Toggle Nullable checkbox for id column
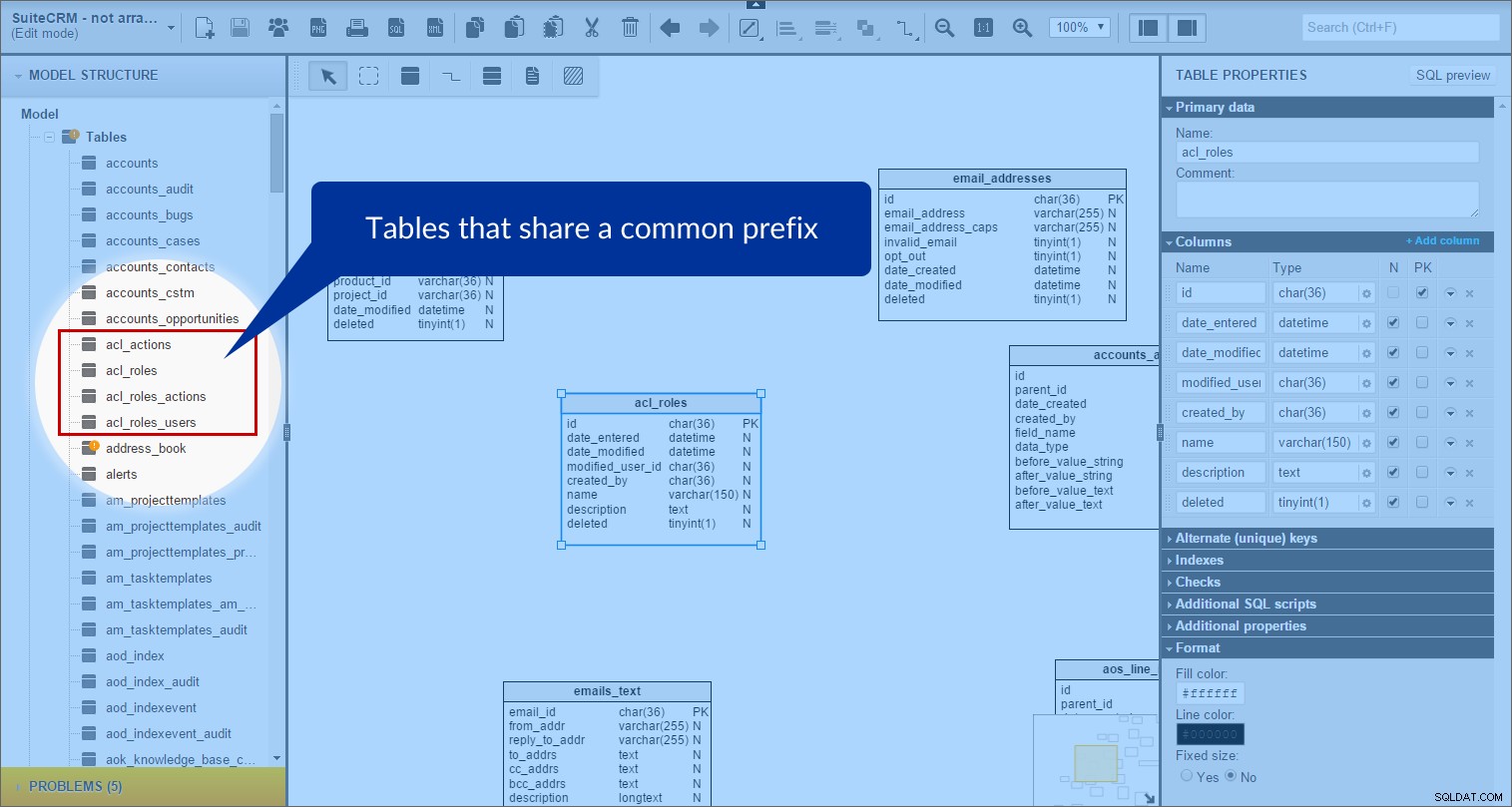 (1393, 293)
